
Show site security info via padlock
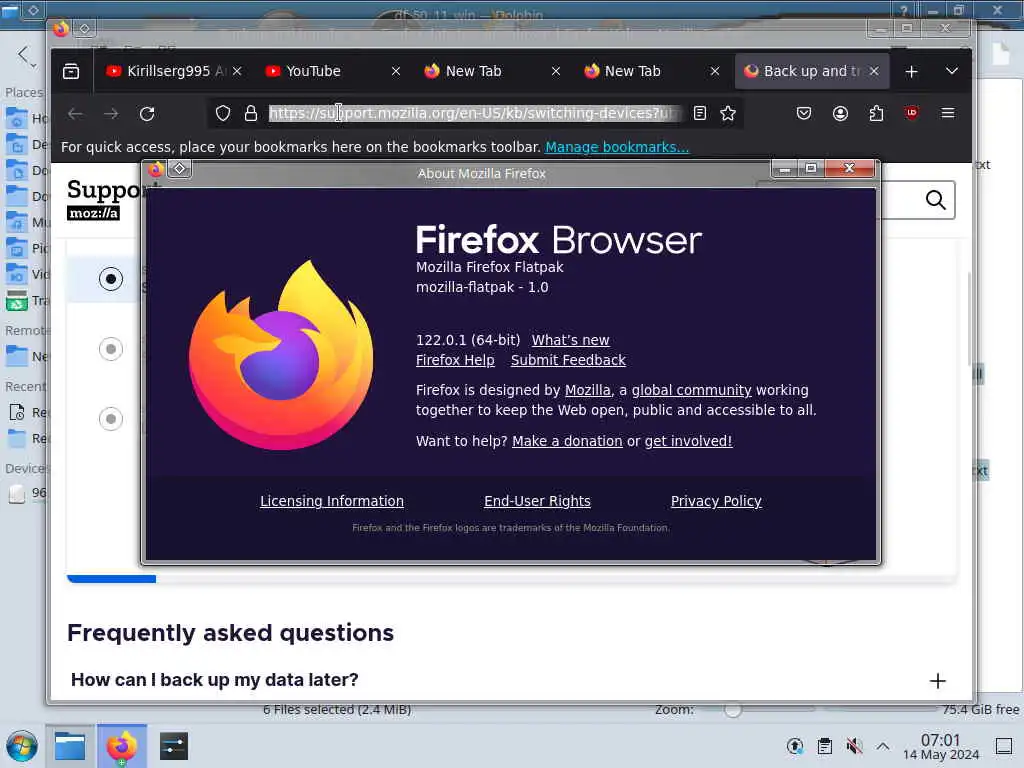[251, 114]
